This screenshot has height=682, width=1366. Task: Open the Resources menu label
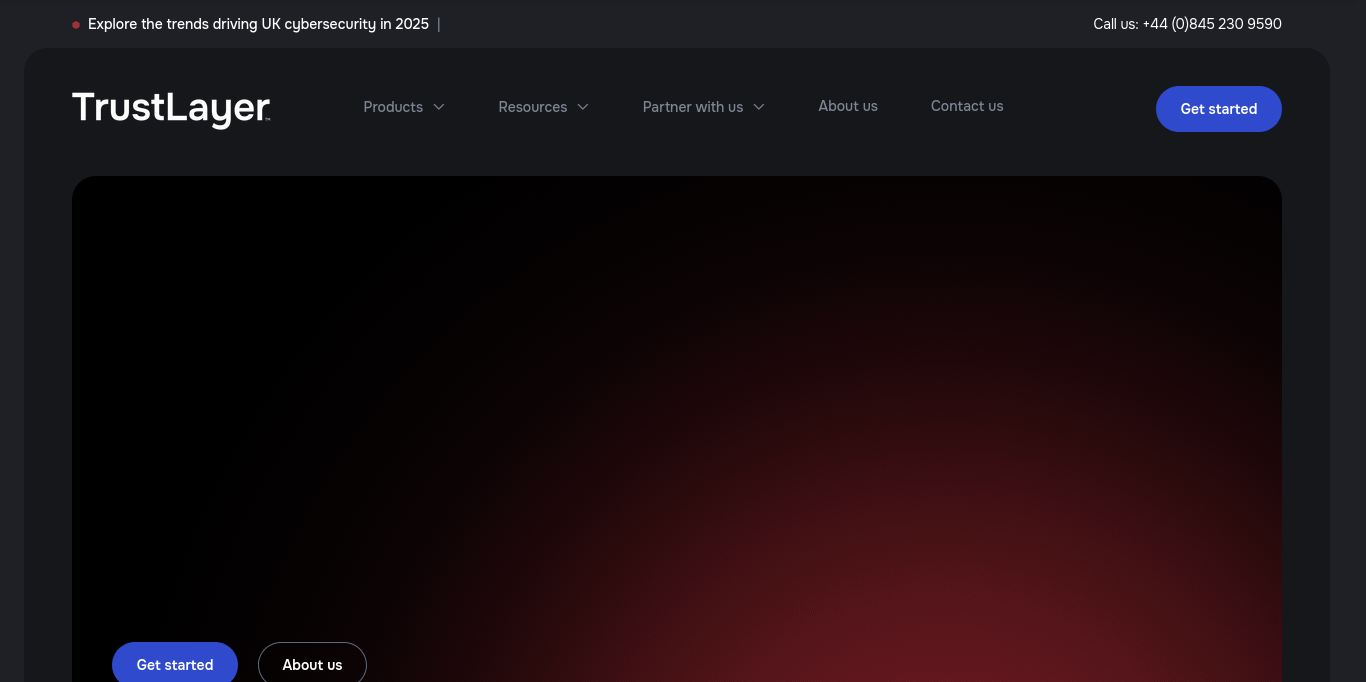pos(533,107)
